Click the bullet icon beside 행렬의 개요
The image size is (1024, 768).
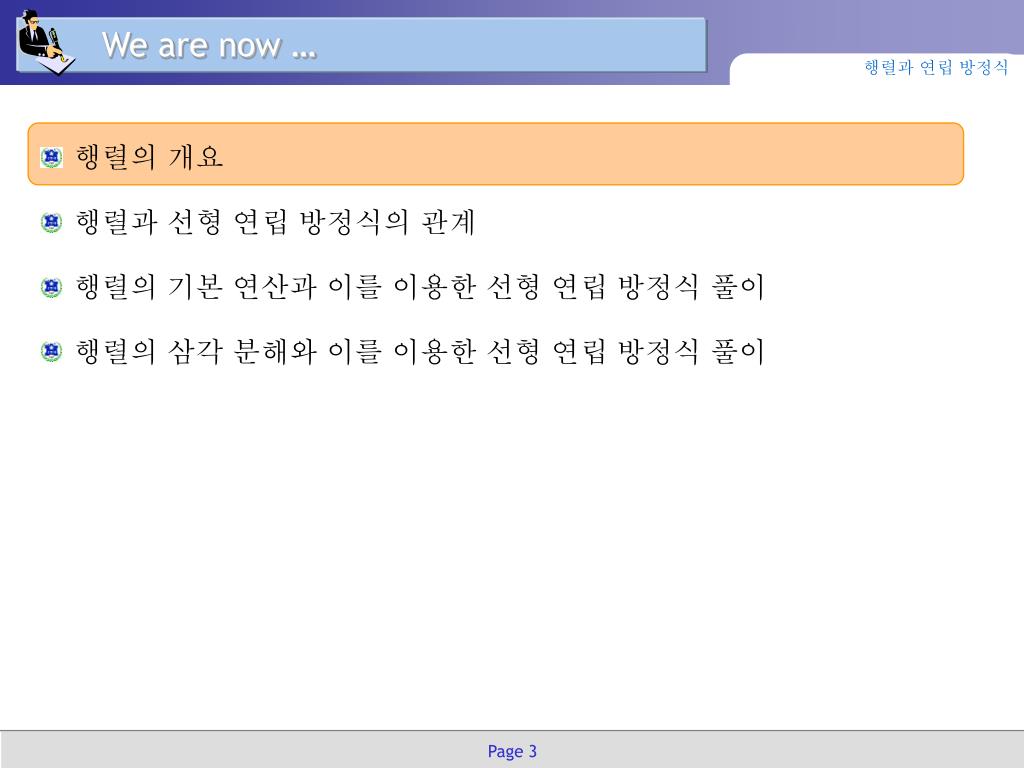click(x=52, y=157)
